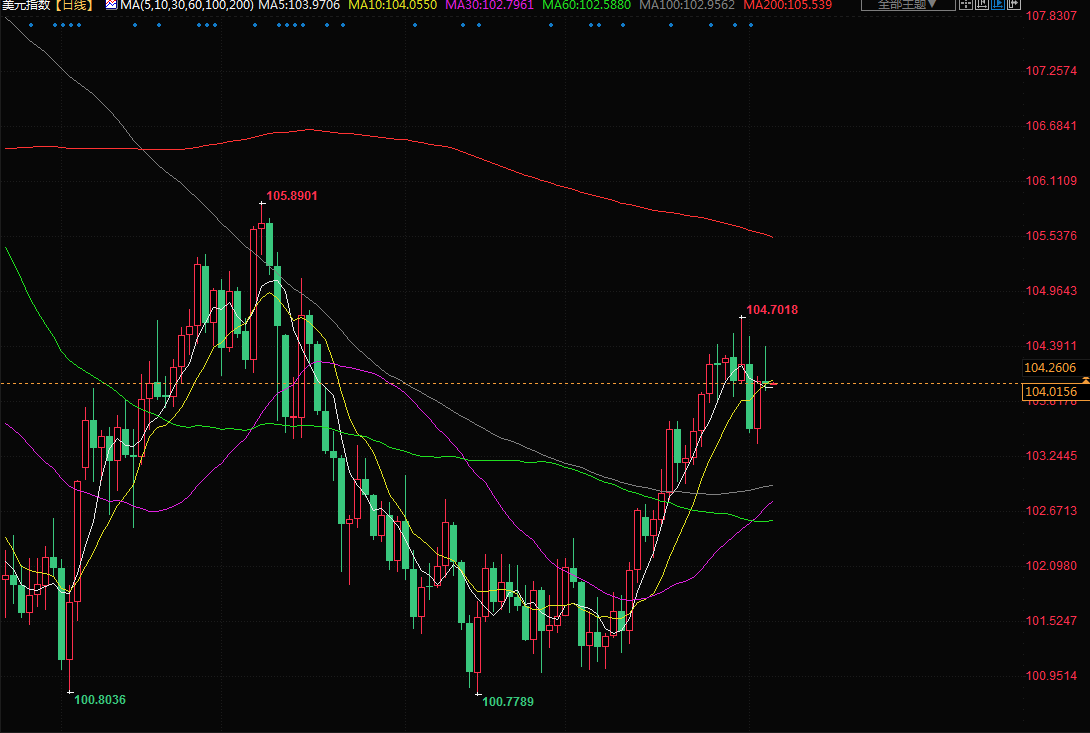Click the blue highlighted icon in top-right toolbar
Image resolution: width=1090 pixels, height=733 pixels.
click(x=997, y=5)
